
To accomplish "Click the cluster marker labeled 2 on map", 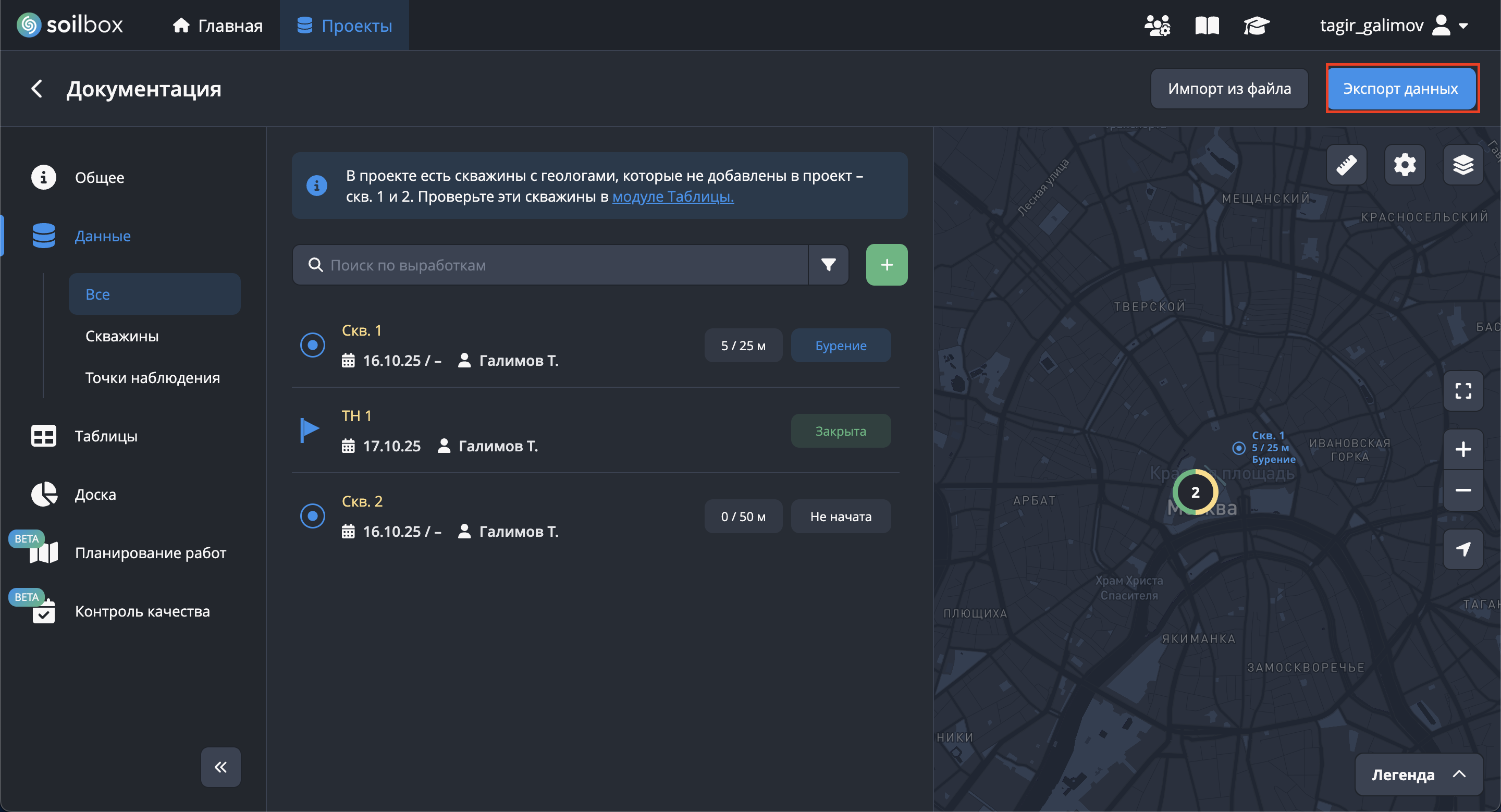I will (1195, 493).
